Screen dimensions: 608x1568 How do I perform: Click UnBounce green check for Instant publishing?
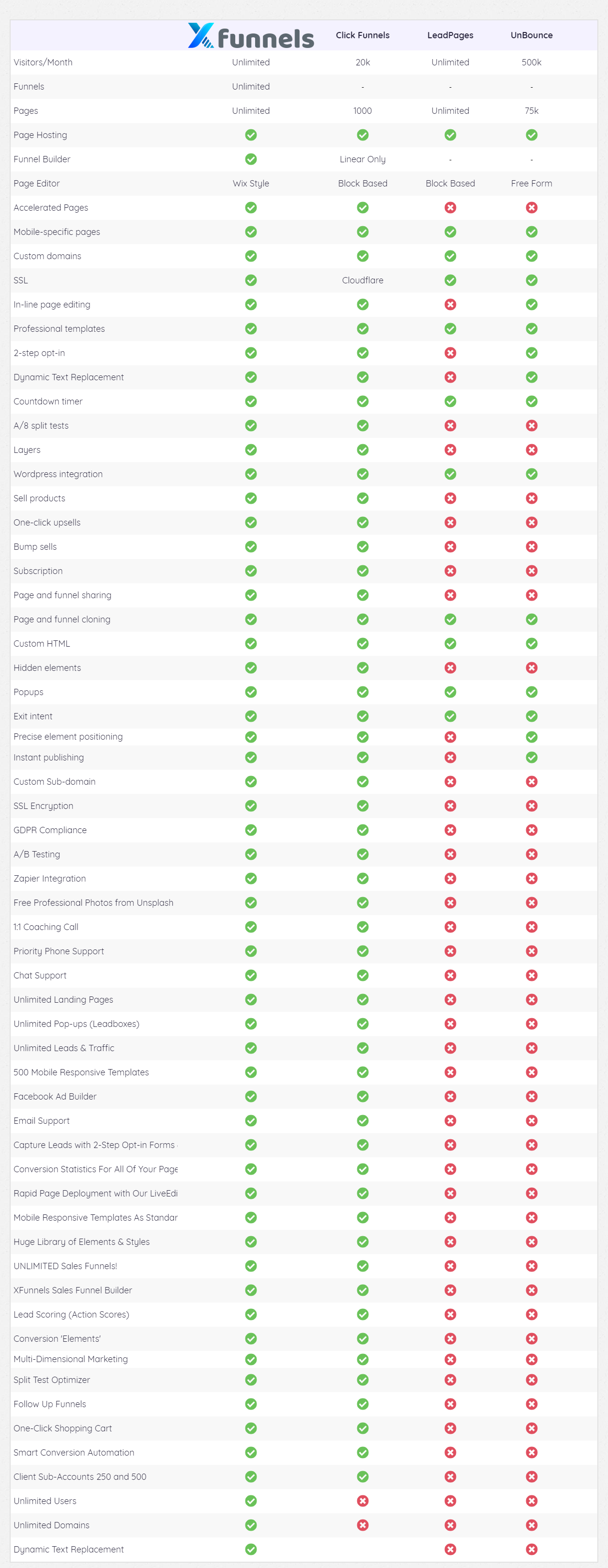532,757
